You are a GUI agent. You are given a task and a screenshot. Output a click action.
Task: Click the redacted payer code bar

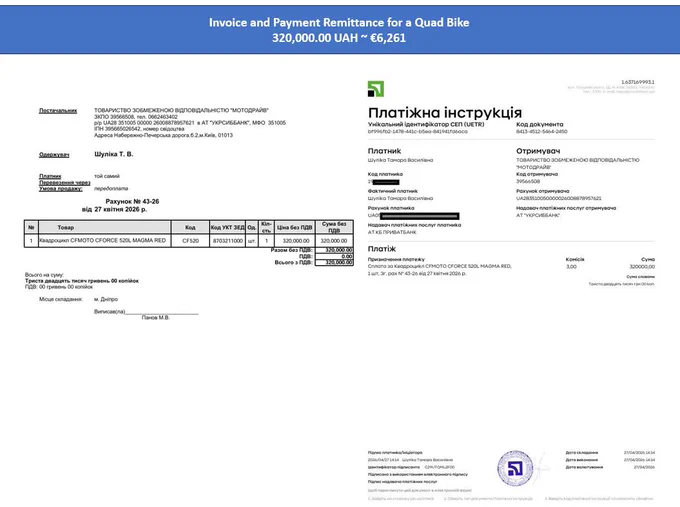click(385, 182)
